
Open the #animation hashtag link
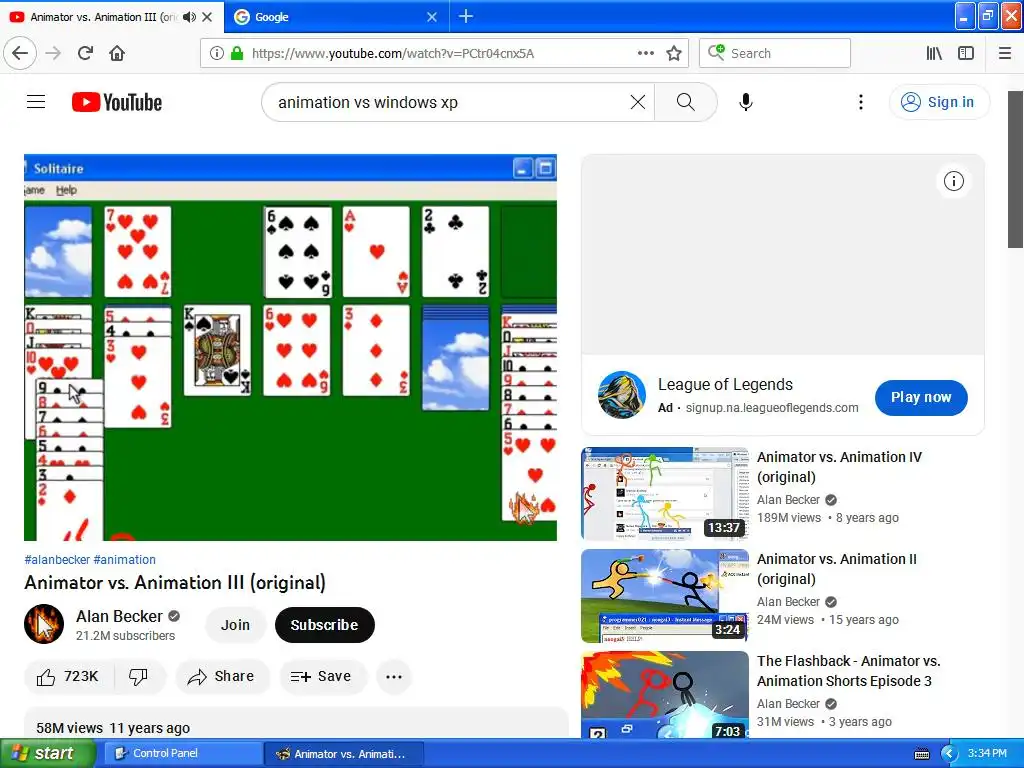[x=125, y=560]
